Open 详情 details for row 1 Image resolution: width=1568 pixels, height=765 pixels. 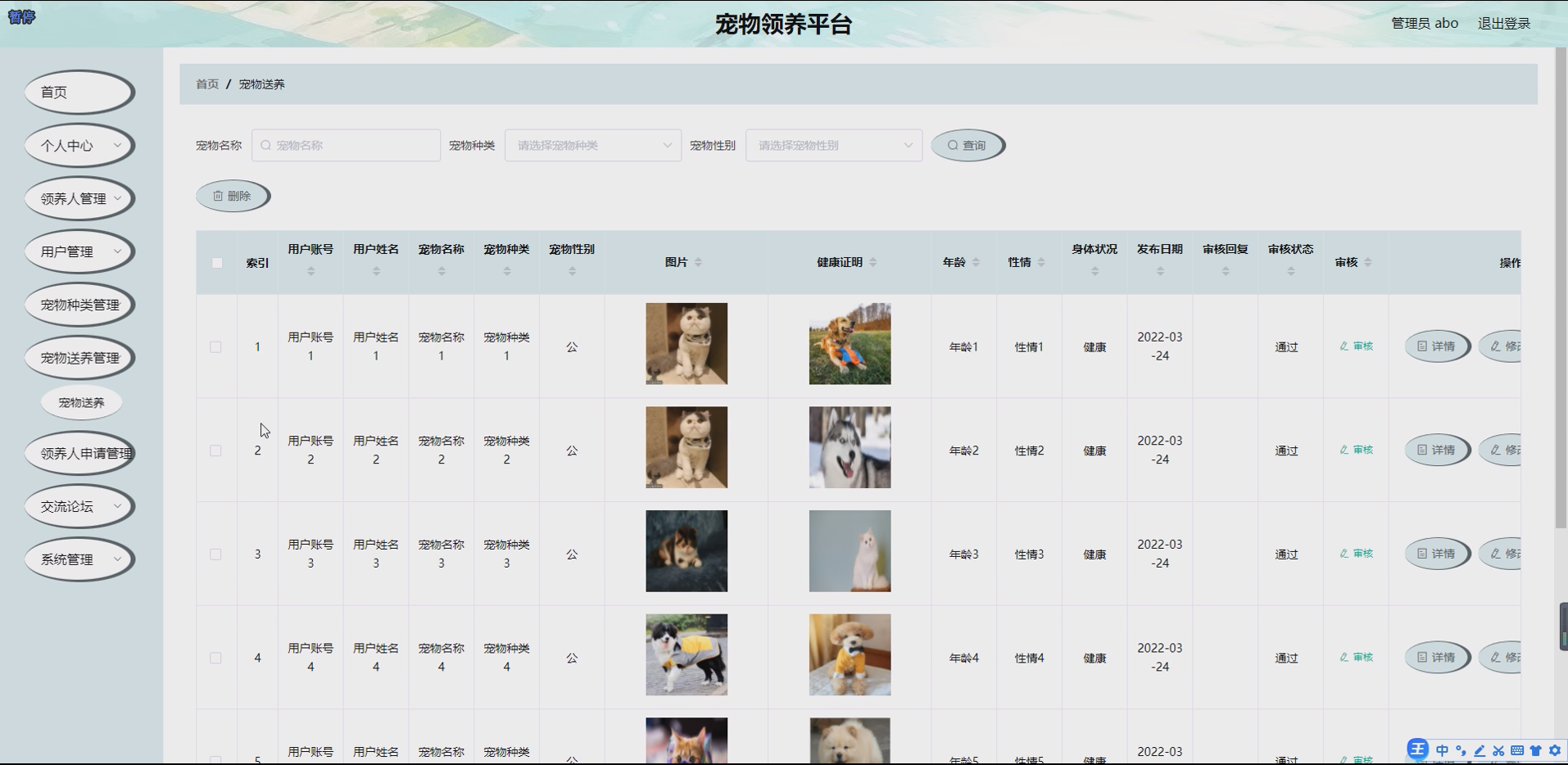tap(1437, 346)
